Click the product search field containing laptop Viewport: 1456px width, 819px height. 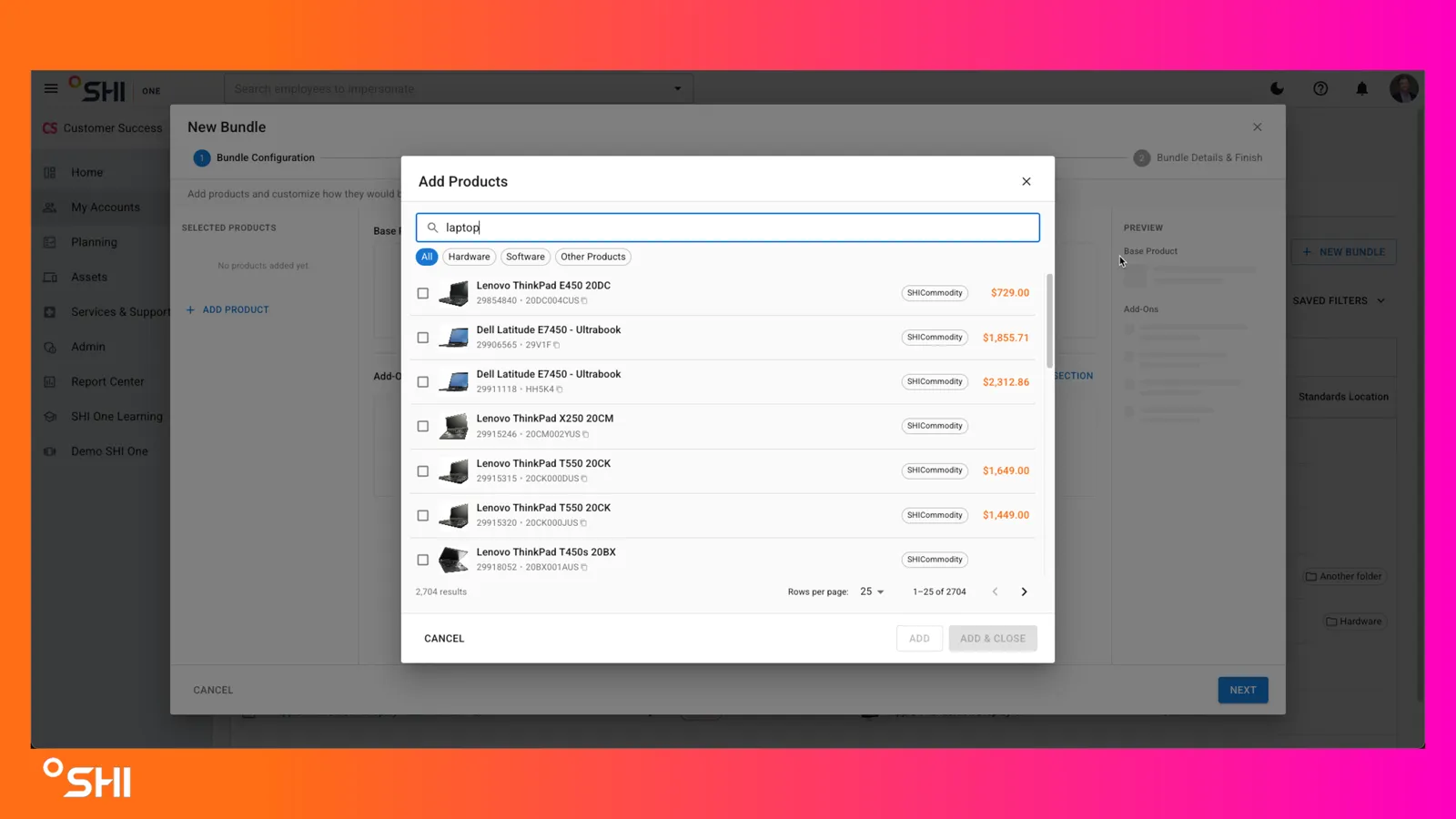click(728, 227)
